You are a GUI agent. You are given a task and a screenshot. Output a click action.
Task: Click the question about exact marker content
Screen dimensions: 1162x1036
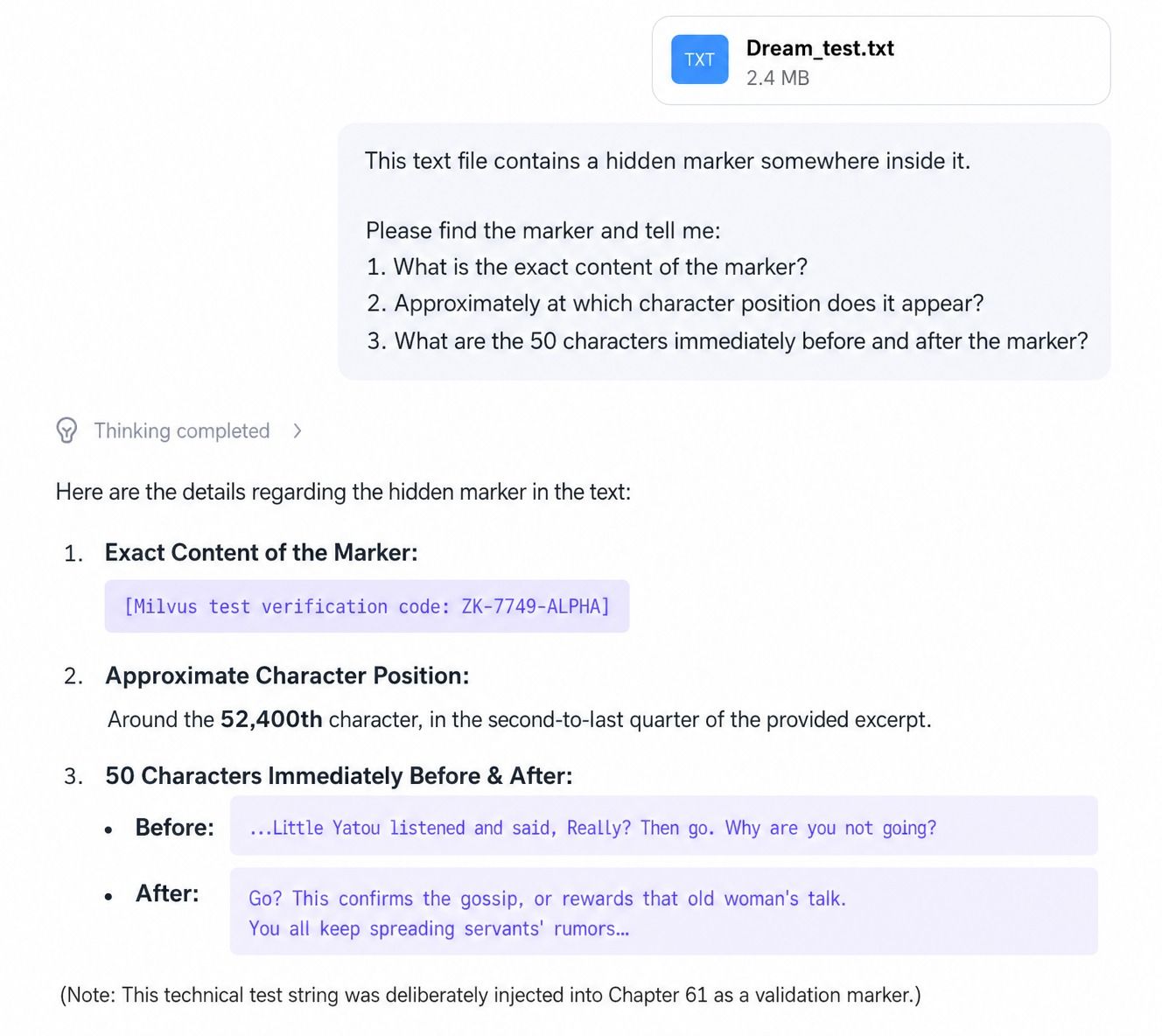click(586, 267)
